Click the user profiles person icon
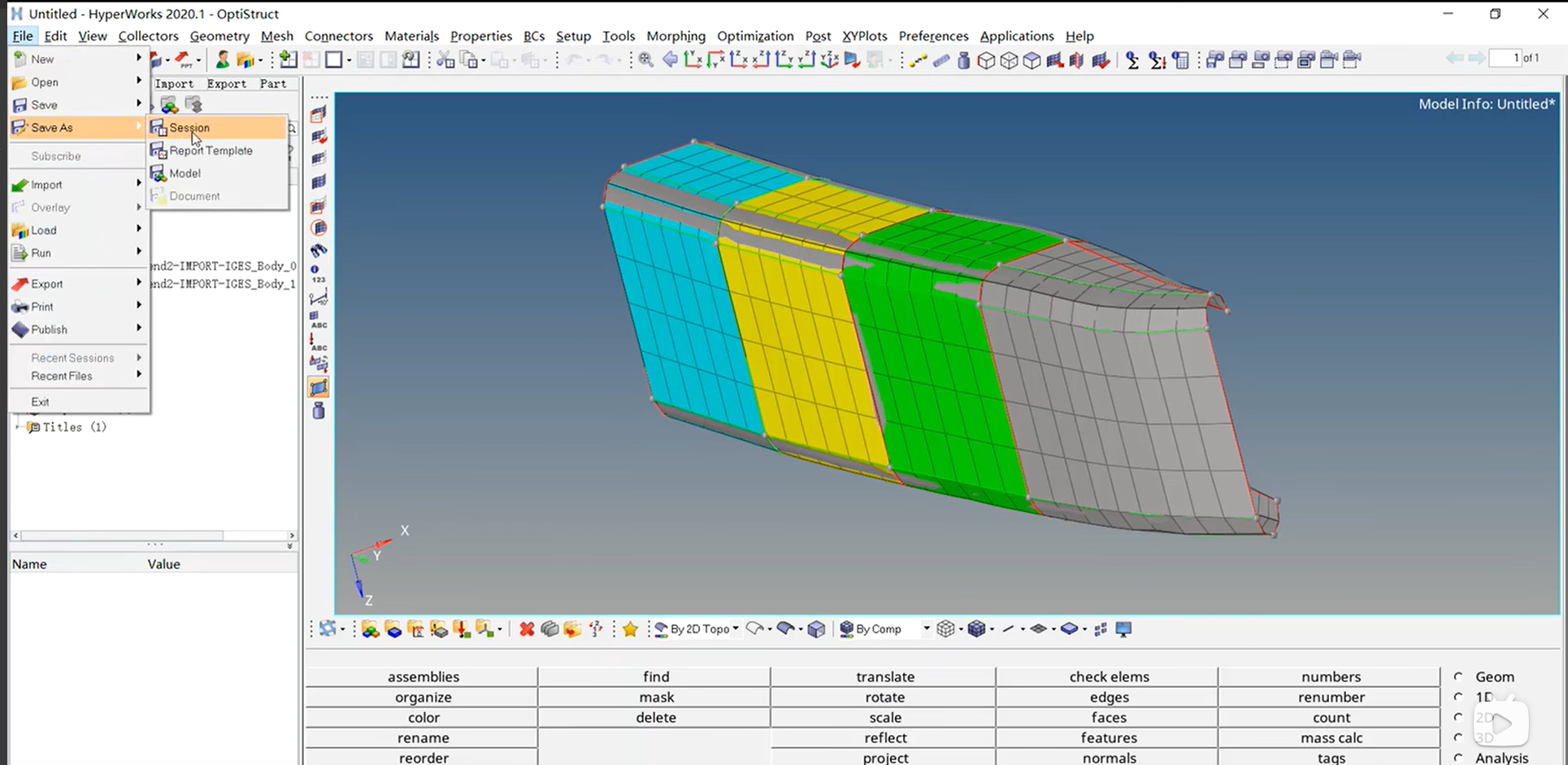 pos(222,59)
